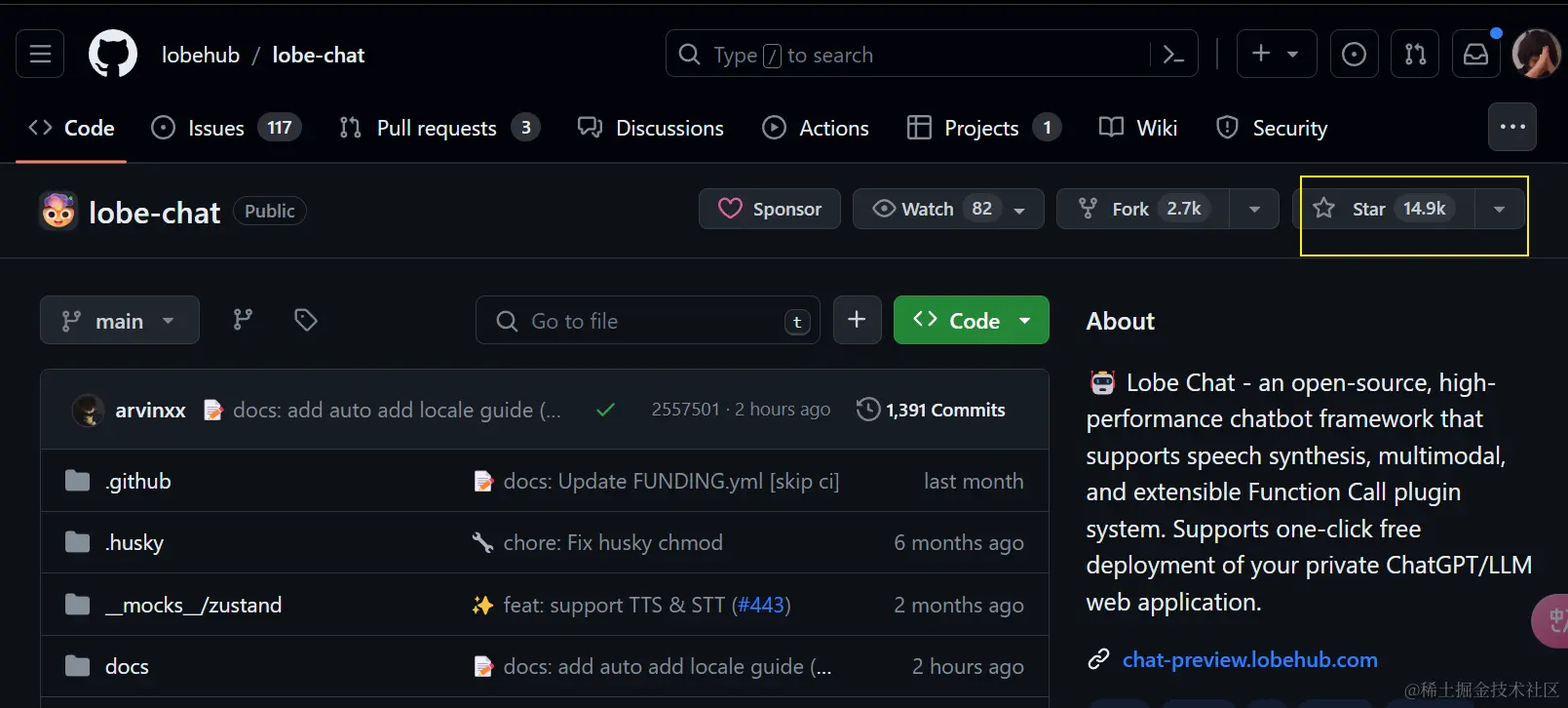This screenshot has width=1568, height=708.
Task: Open 'docs: Update FUNDING.yml [skip ci]' commit
Action: click(671, 481)
